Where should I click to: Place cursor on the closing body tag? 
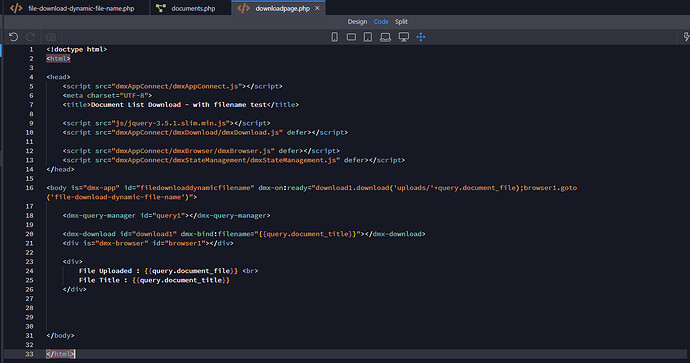tap(60, 335)
